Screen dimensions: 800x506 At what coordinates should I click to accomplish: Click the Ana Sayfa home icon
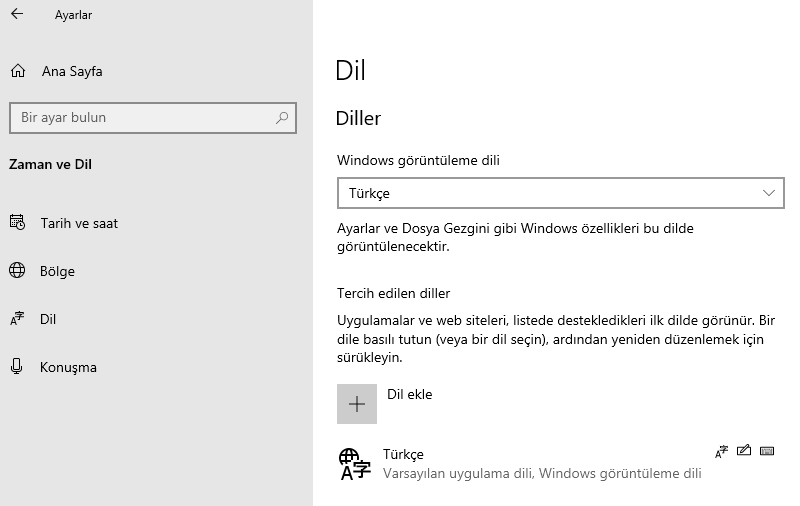pos(18,71)
